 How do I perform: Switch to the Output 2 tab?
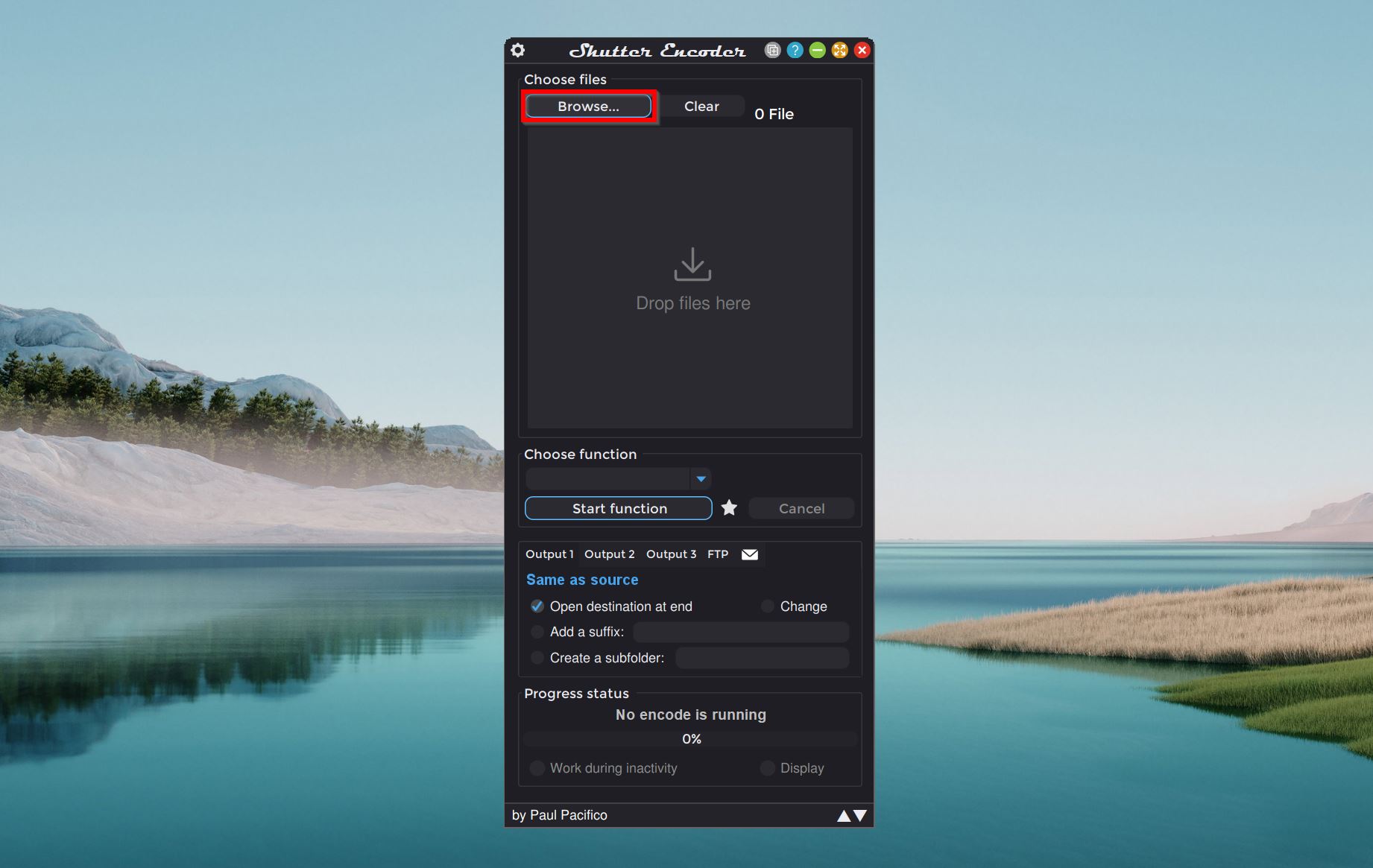click(x=609, y=554)
